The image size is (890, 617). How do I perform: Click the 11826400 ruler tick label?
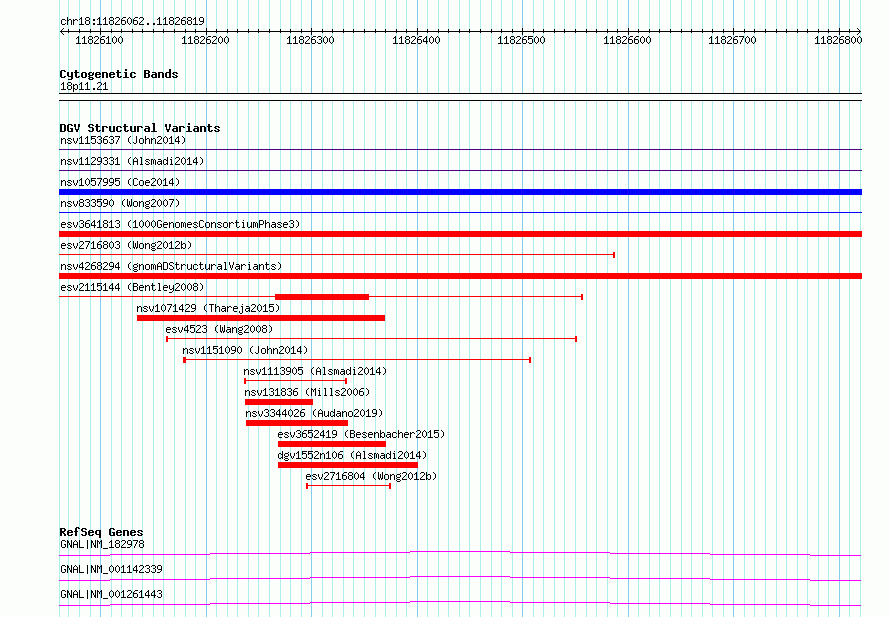(416, 40)
